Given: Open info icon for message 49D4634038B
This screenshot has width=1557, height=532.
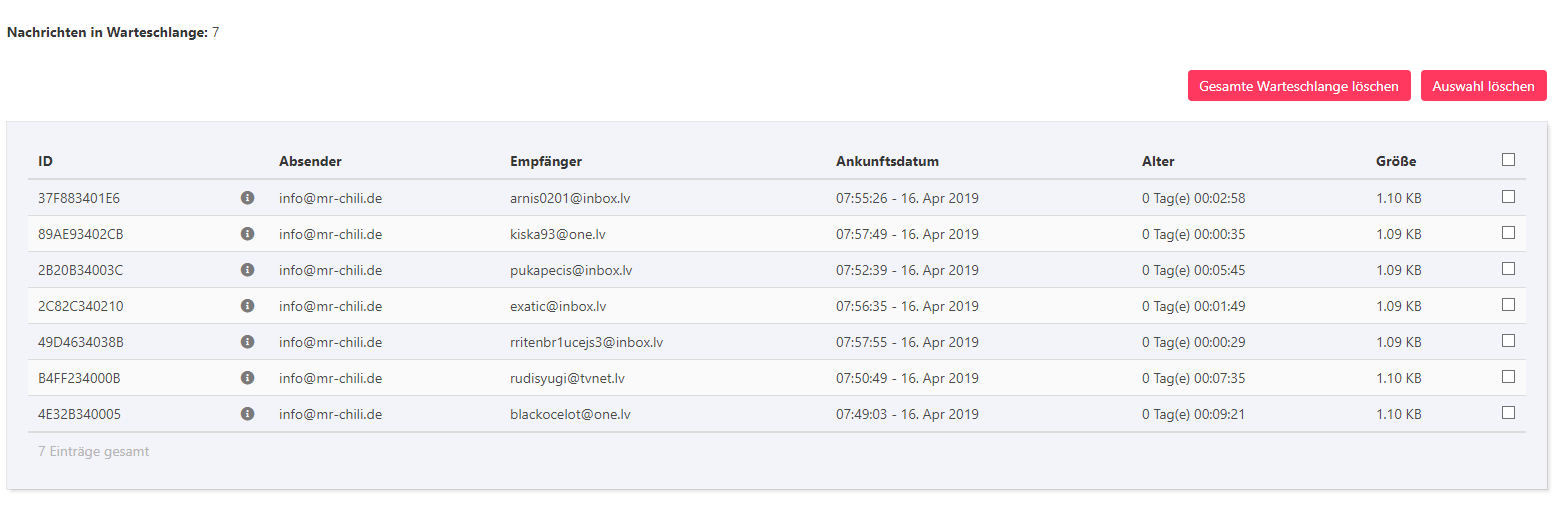Looking at the screenshot, I should point(248,342).
